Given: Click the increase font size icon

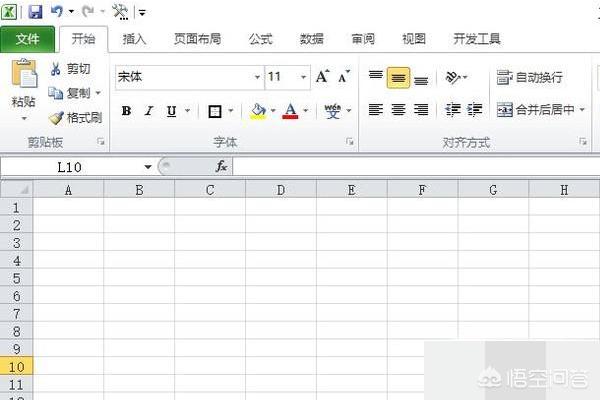Looking at the screenshot, I should (322, 77).
